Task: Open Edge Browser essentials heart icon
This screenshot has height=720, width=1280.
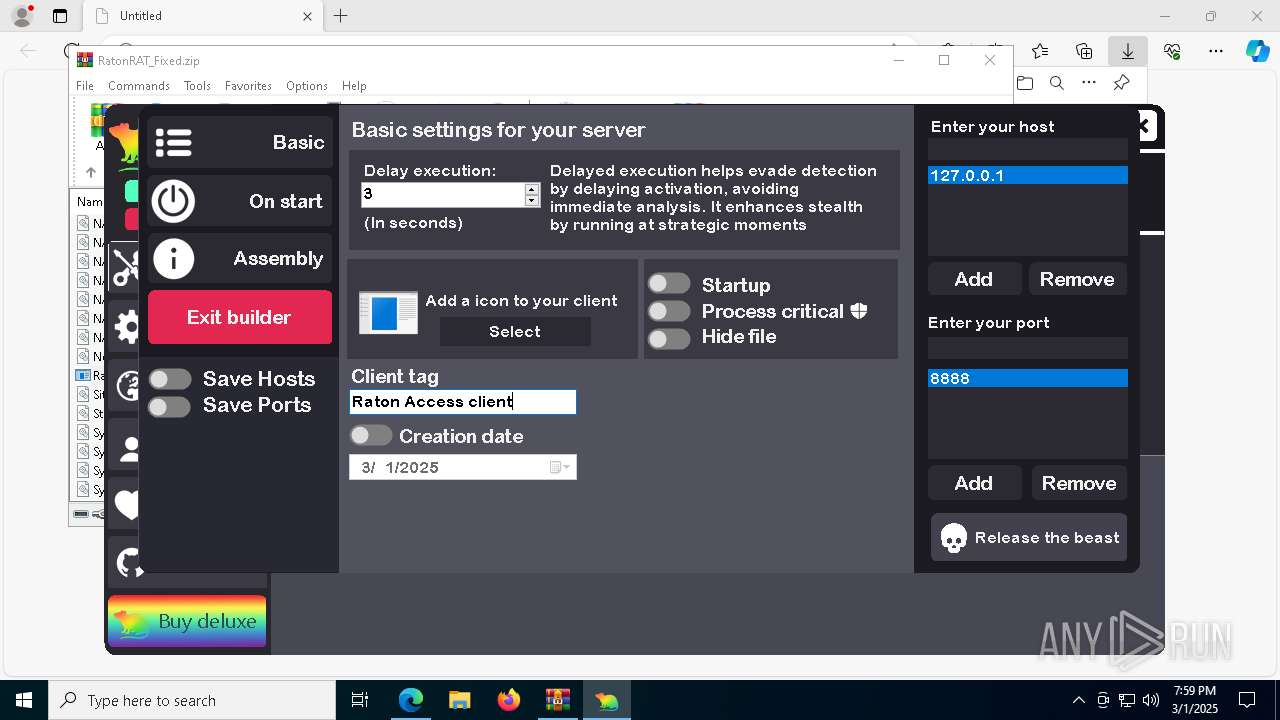Action: pyautogui.click(x=1172, y=51)
